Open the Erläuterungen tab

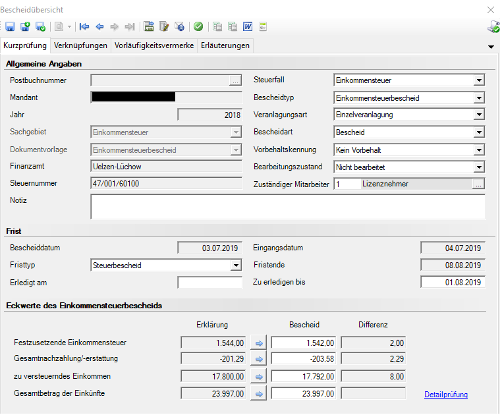(x=225, y=45)
